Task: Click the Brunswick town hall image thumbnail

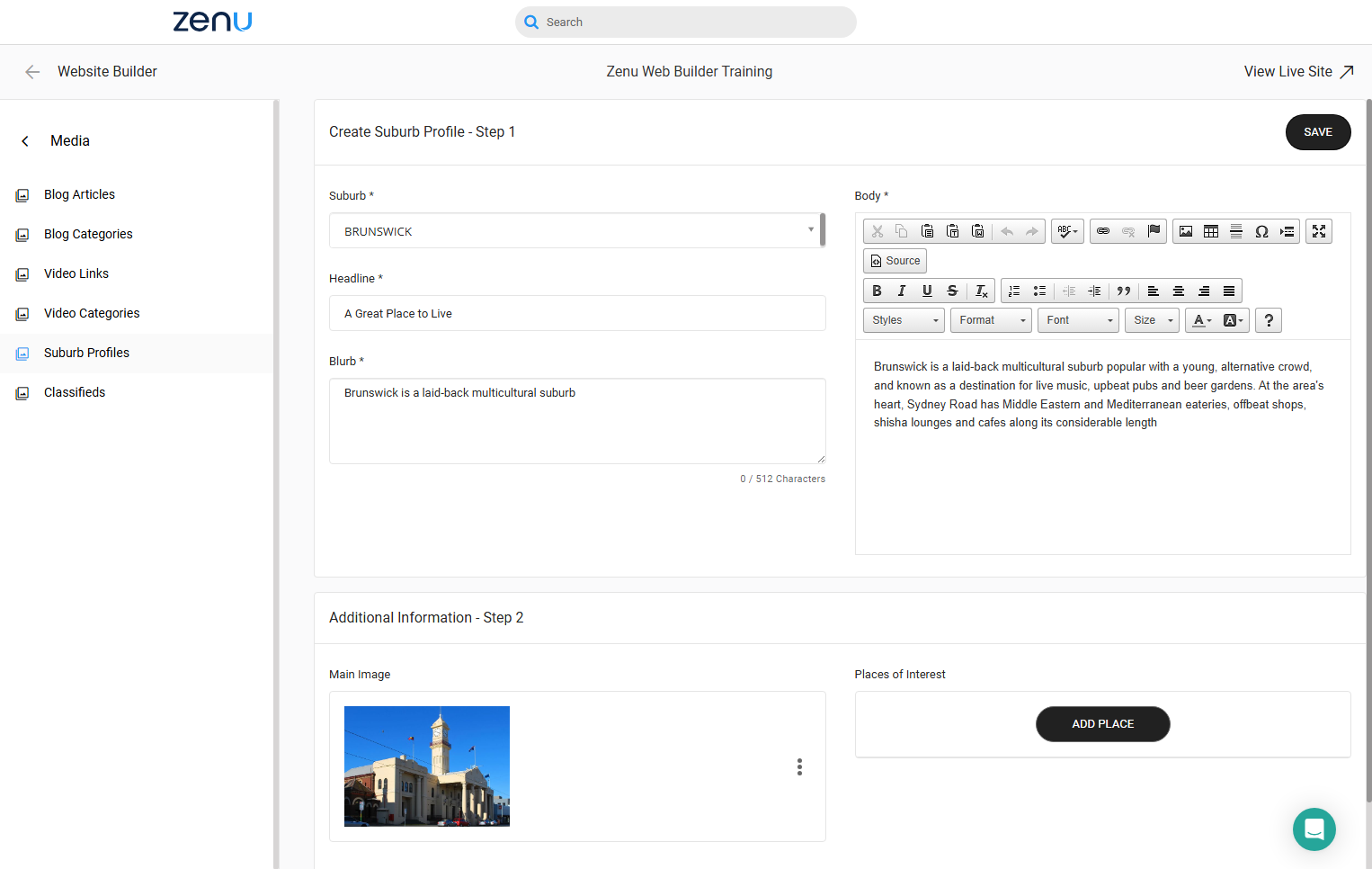Action: (x=427, y=766)
